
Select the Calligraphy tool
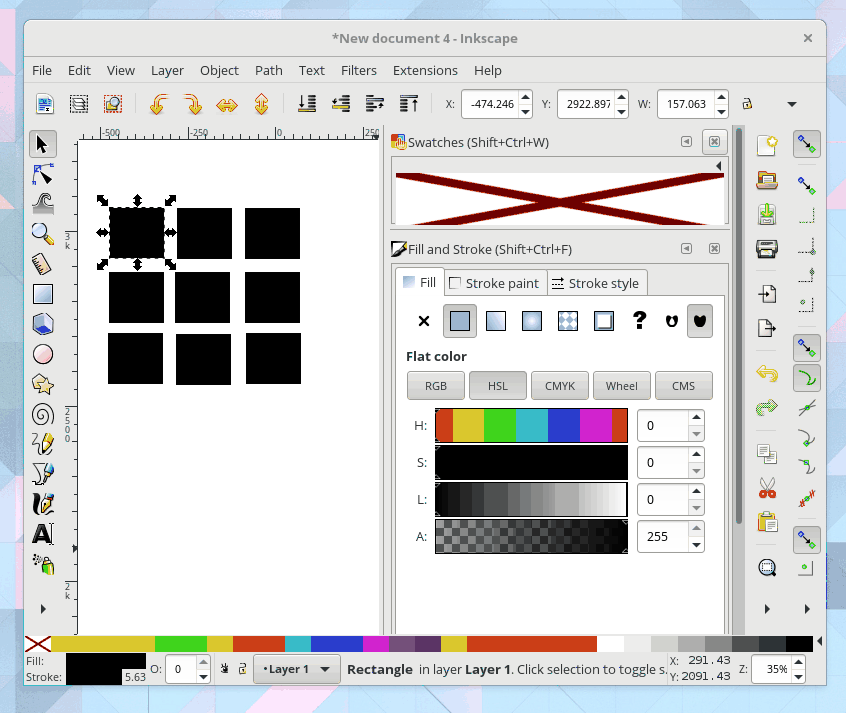pyautogui.click(x=42, y=504)
